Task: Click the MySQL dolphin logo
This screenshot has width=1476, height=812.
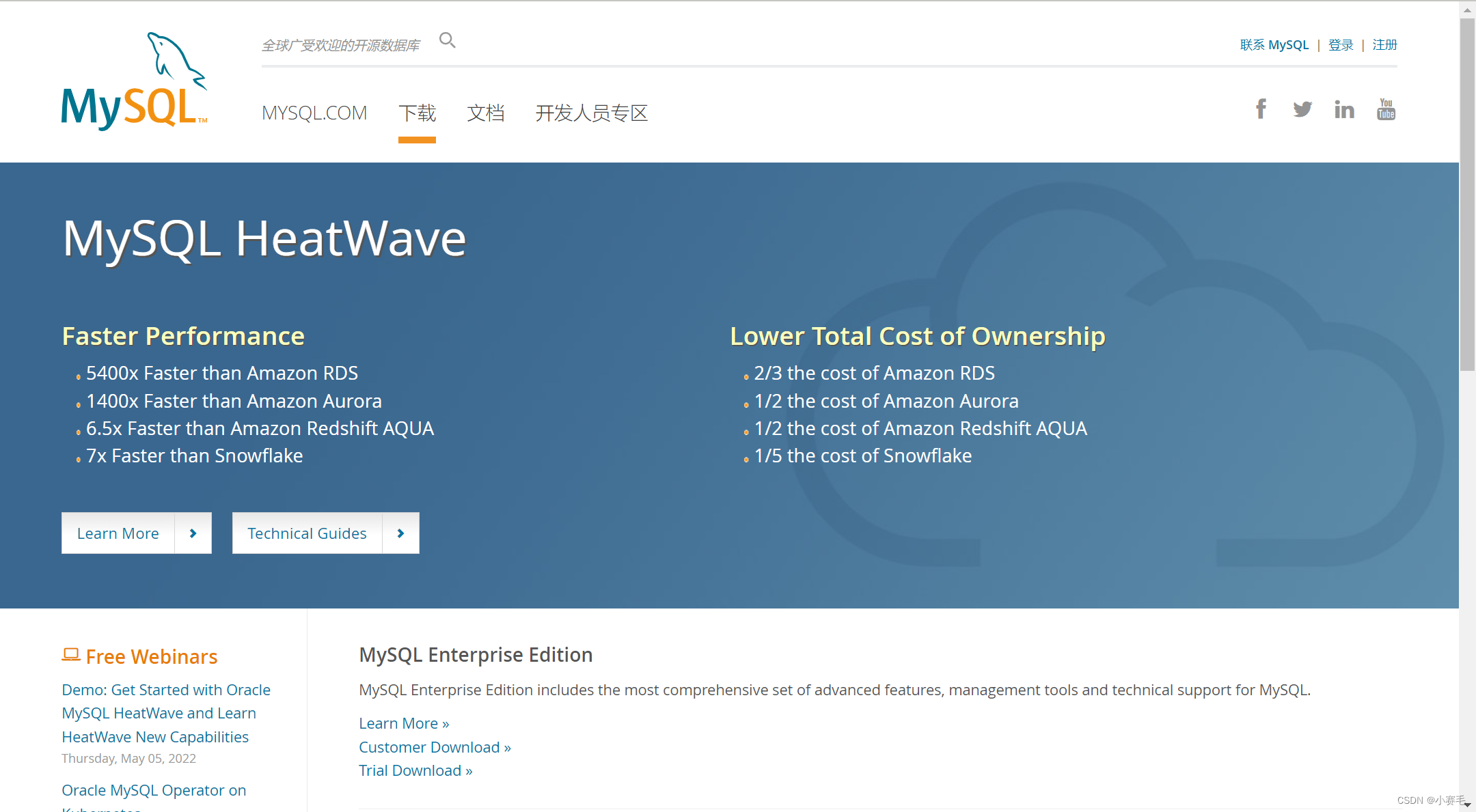Action: click(134, 81)
